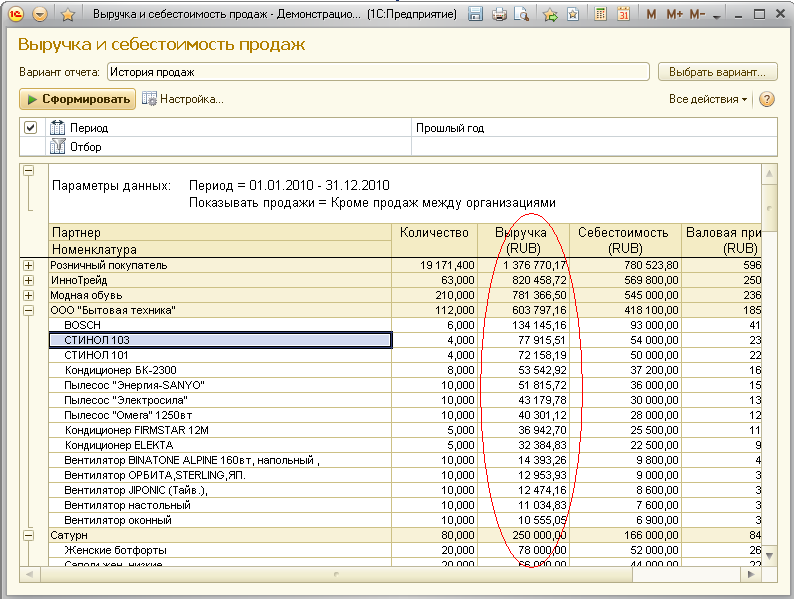Collapse the Сатурн group
The image size is (794, 599).
[28, 535]
